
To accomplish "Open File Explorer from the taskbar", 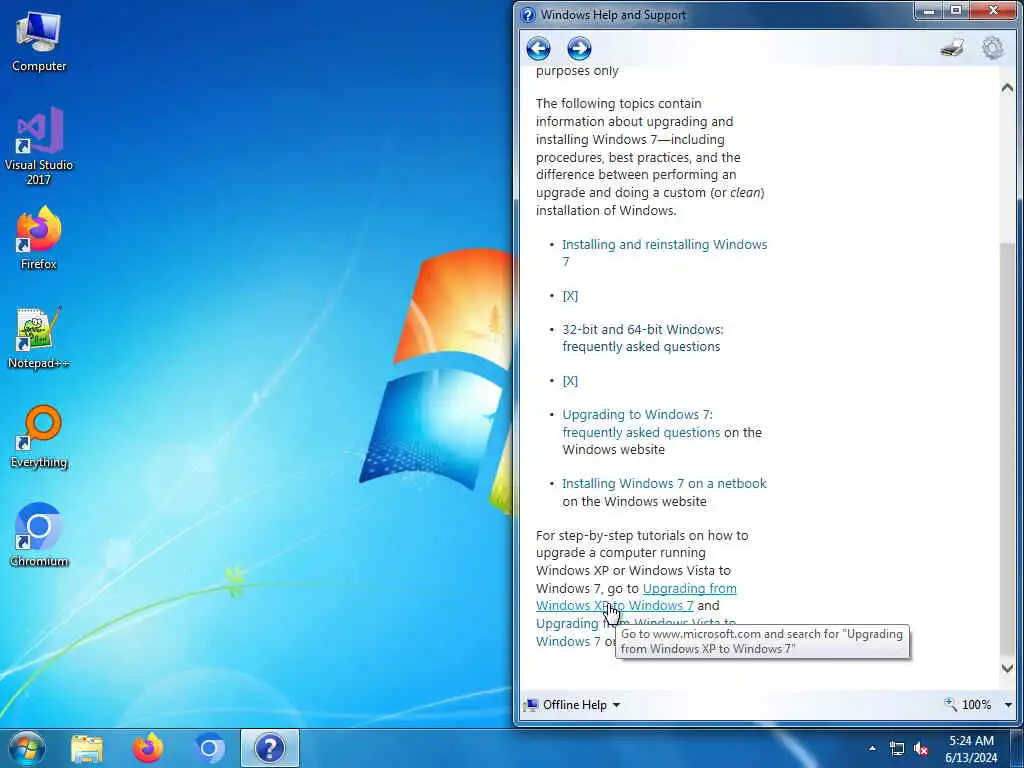I will (87, 748).
